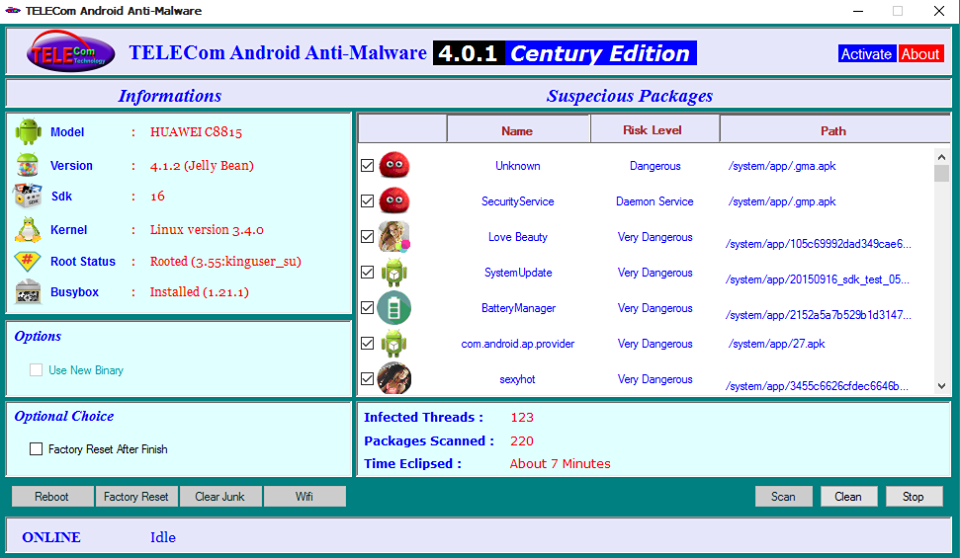Click the Clean button
This screenshot has height=558, width=960.
tap(849, 497)
